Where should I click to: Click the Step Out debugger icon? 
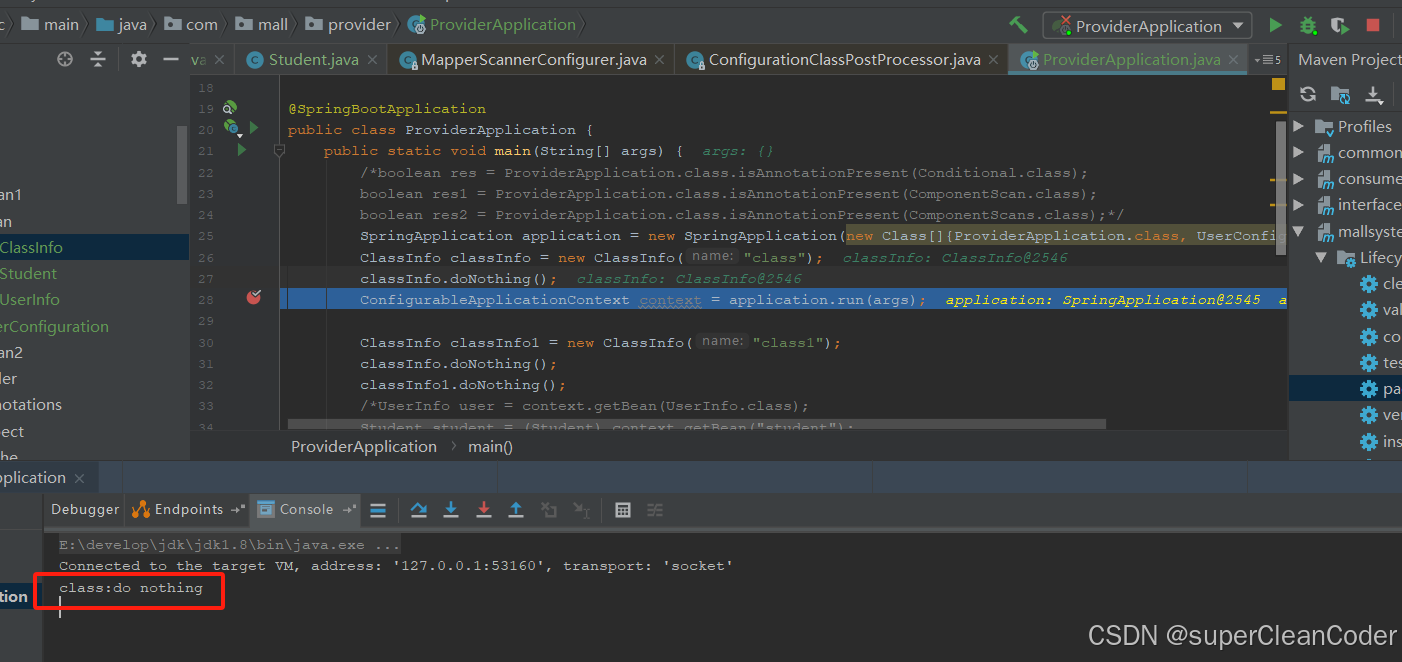click(516, 510)
